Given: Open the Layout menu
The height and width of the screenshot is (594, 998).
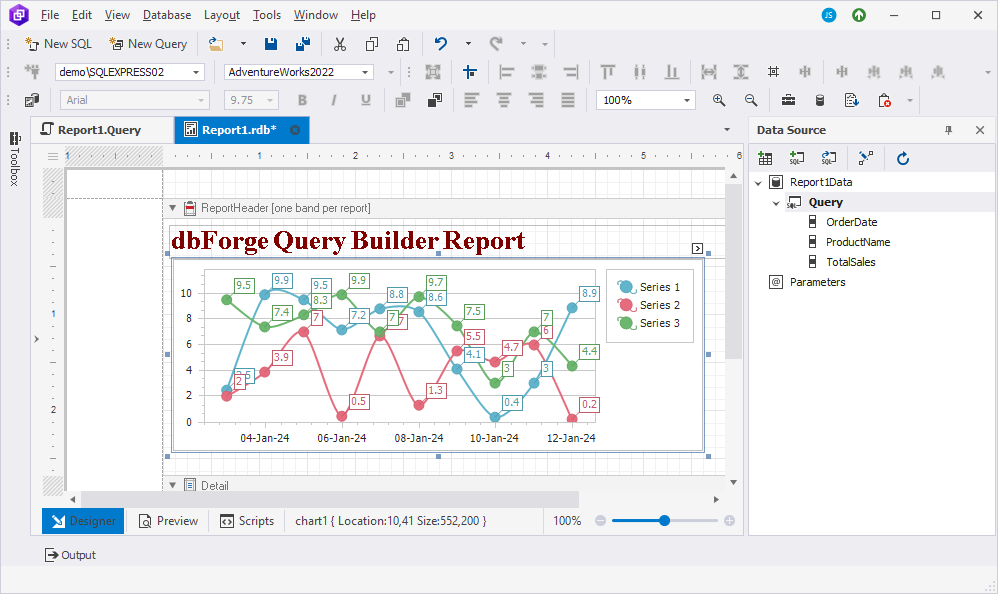Looking at the screenshot, I should pos(221,15).
